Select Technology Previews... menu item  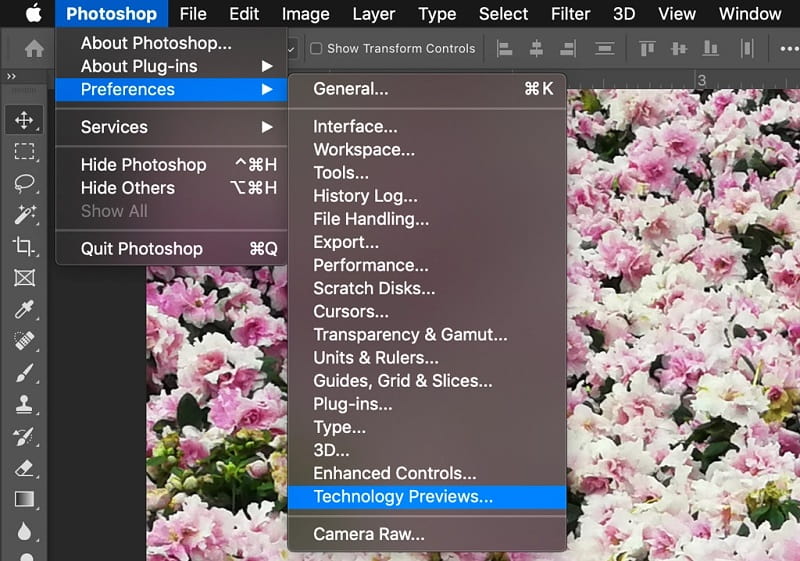pyautogui.click(x=427, y=497)
